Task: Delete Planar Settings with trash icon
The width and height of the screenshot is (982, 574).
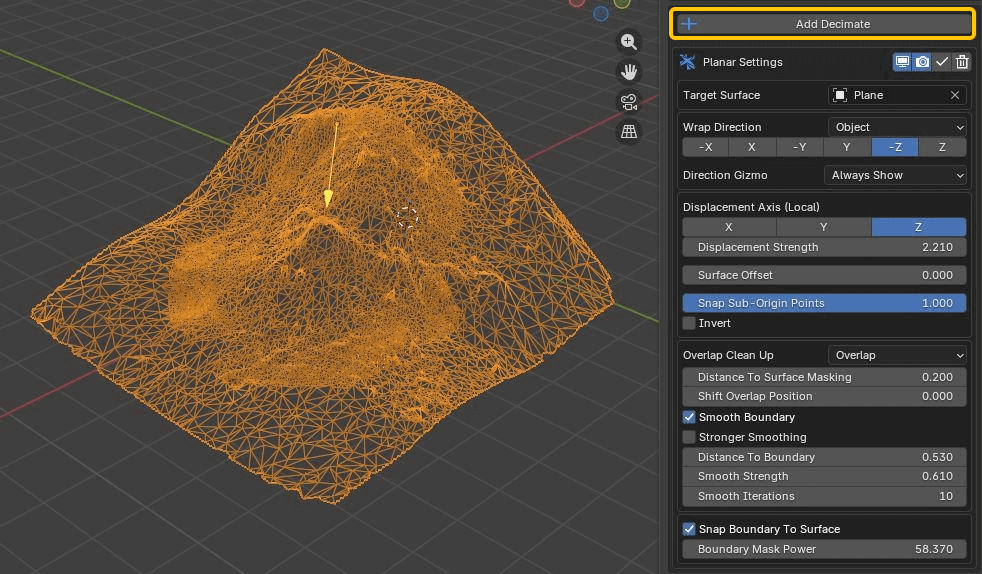Action: click(x=962, y=62)
